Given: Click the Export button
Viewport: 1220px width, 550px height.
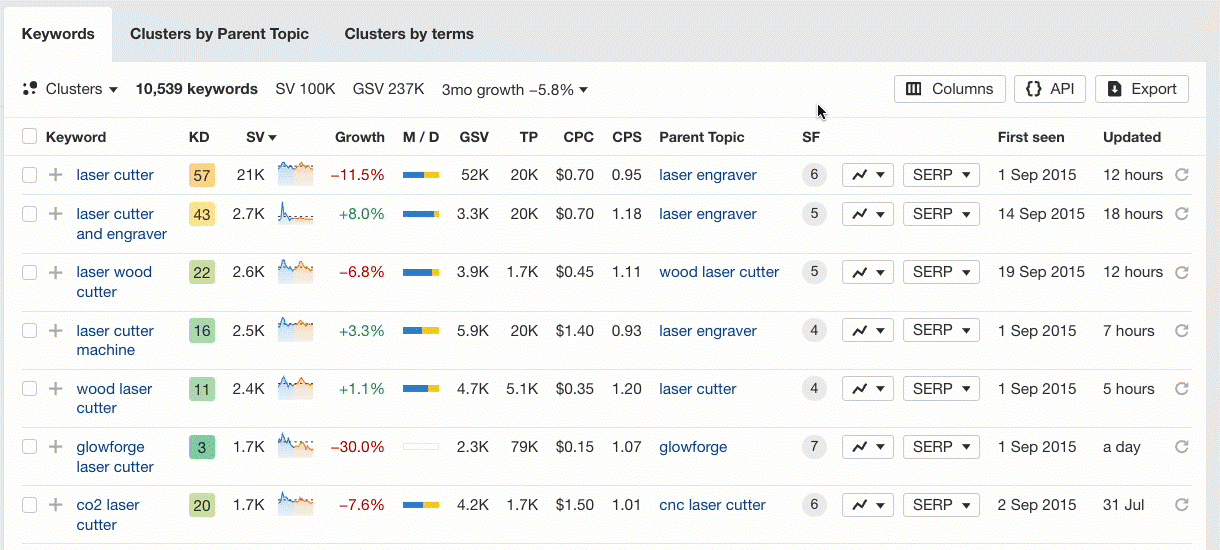Looking at the screenshot, I should (1142, 89).
